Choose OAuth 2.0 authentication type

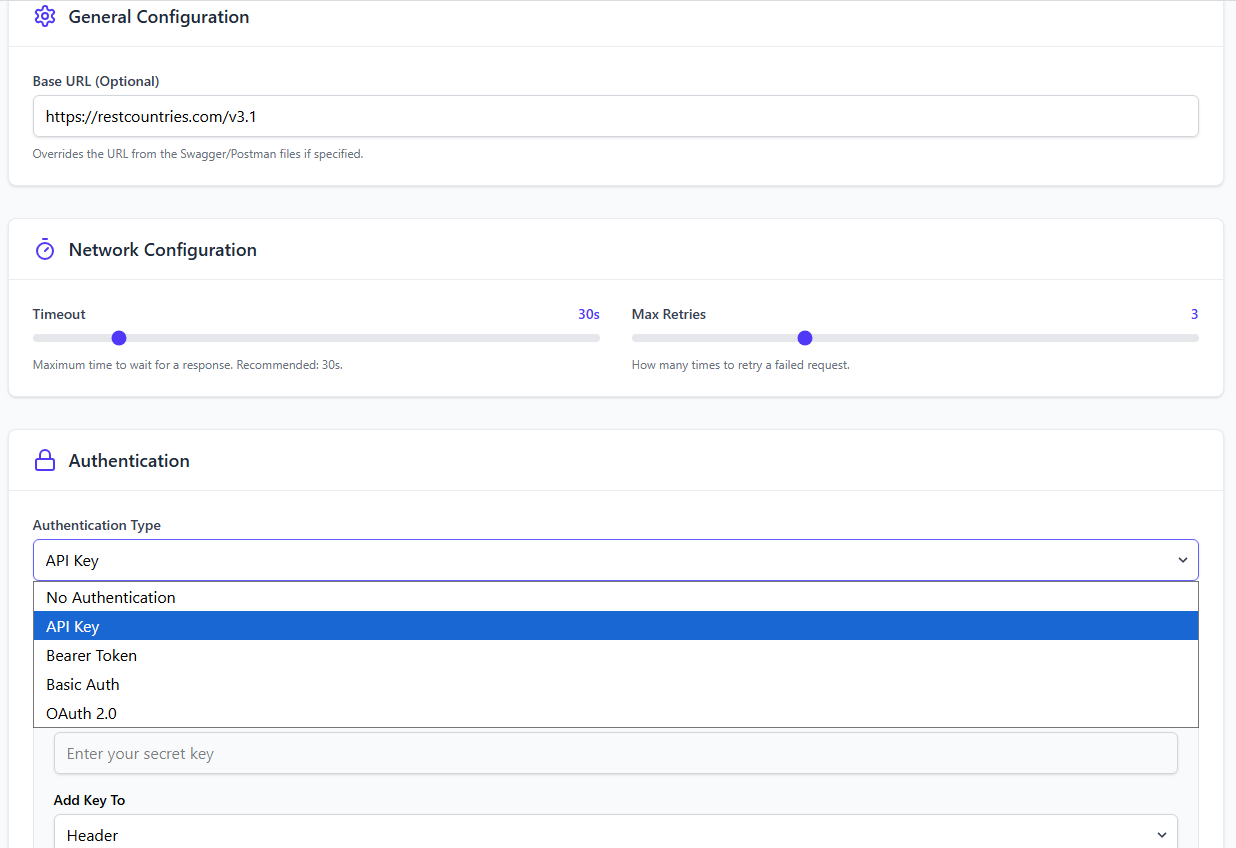82,714
